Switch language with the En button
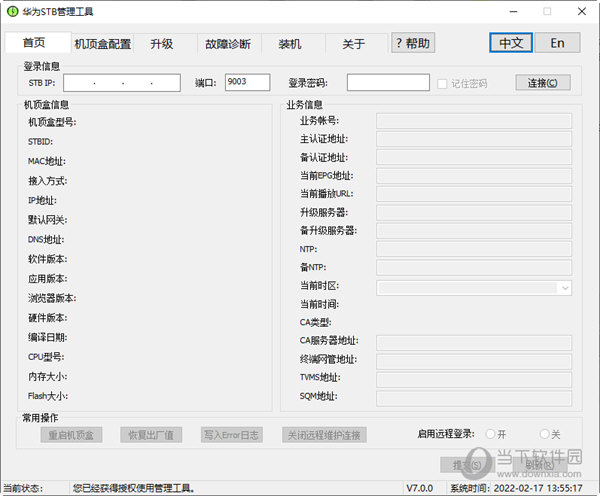 point(557,43)
